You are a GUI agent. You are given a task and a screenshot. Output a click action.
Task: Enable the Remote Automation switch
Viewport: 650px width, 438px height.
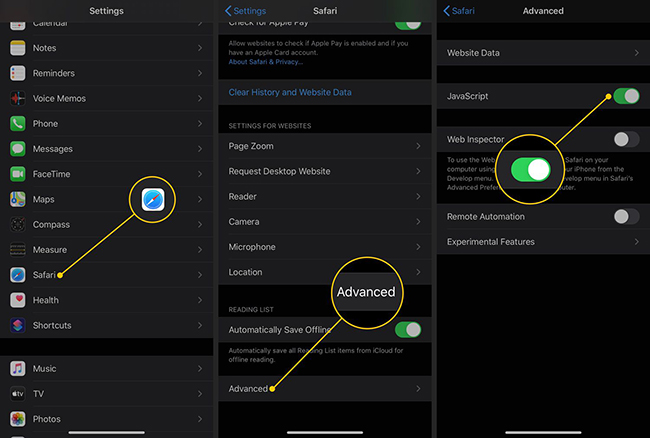(x=626, y=216)
